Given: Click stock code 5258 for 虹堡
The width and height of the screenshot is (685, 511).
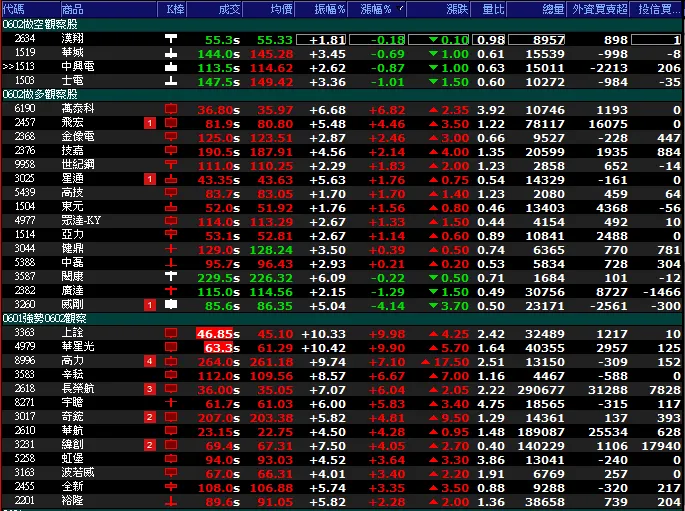Looking at the screenshot, I should (x=25, y=459).
